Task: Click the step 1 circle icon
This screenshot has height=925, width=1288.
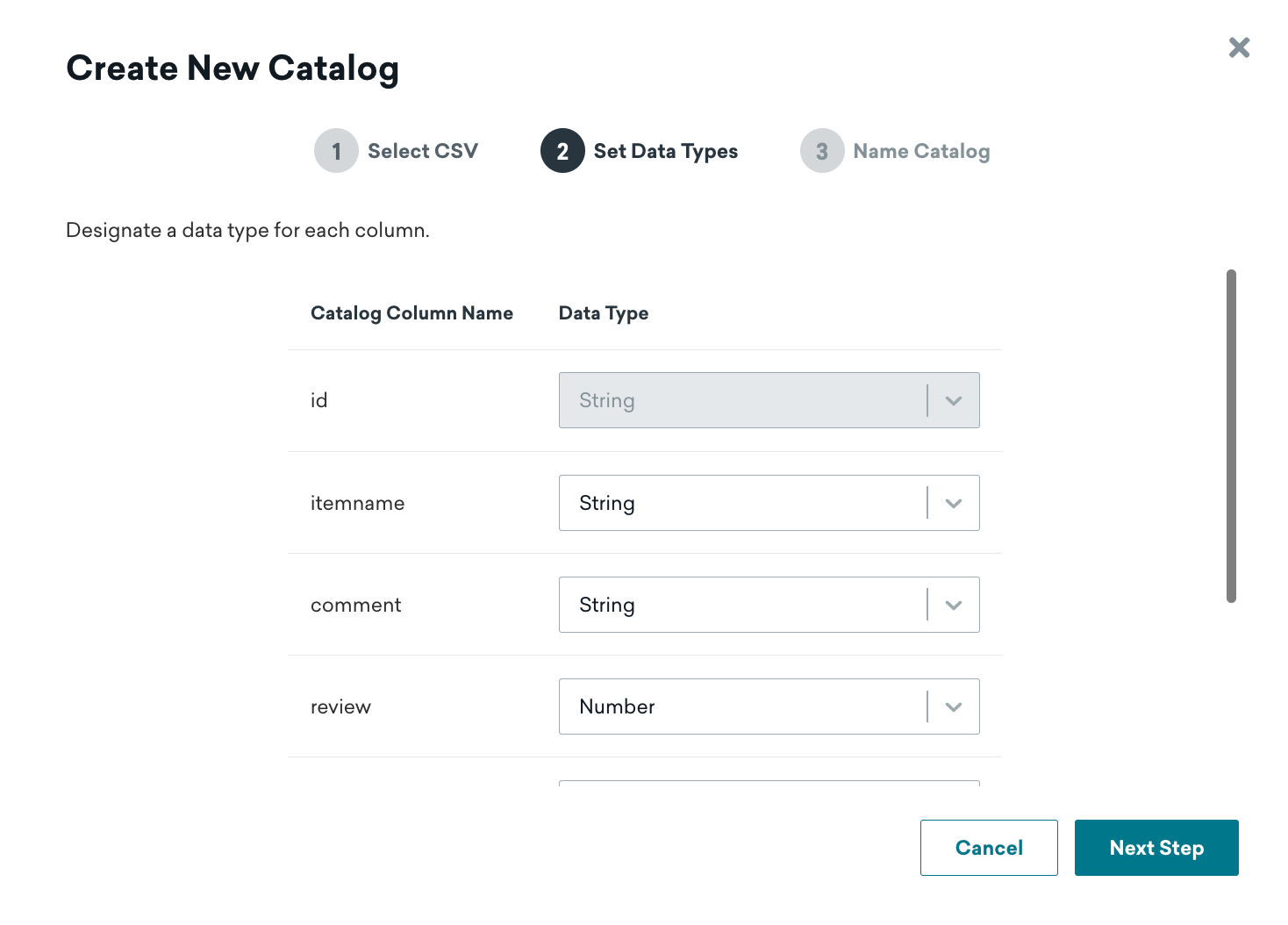Action: pyautogui.click(x=336, y=151)
